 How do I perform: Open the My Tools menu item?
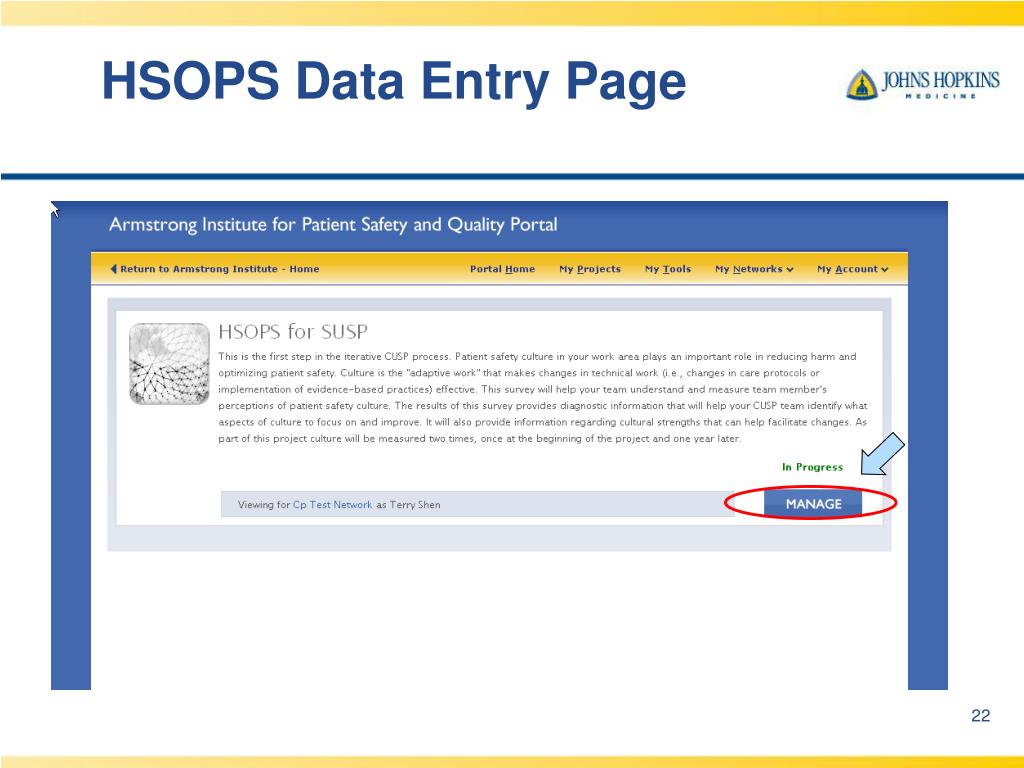coord(667,268)
